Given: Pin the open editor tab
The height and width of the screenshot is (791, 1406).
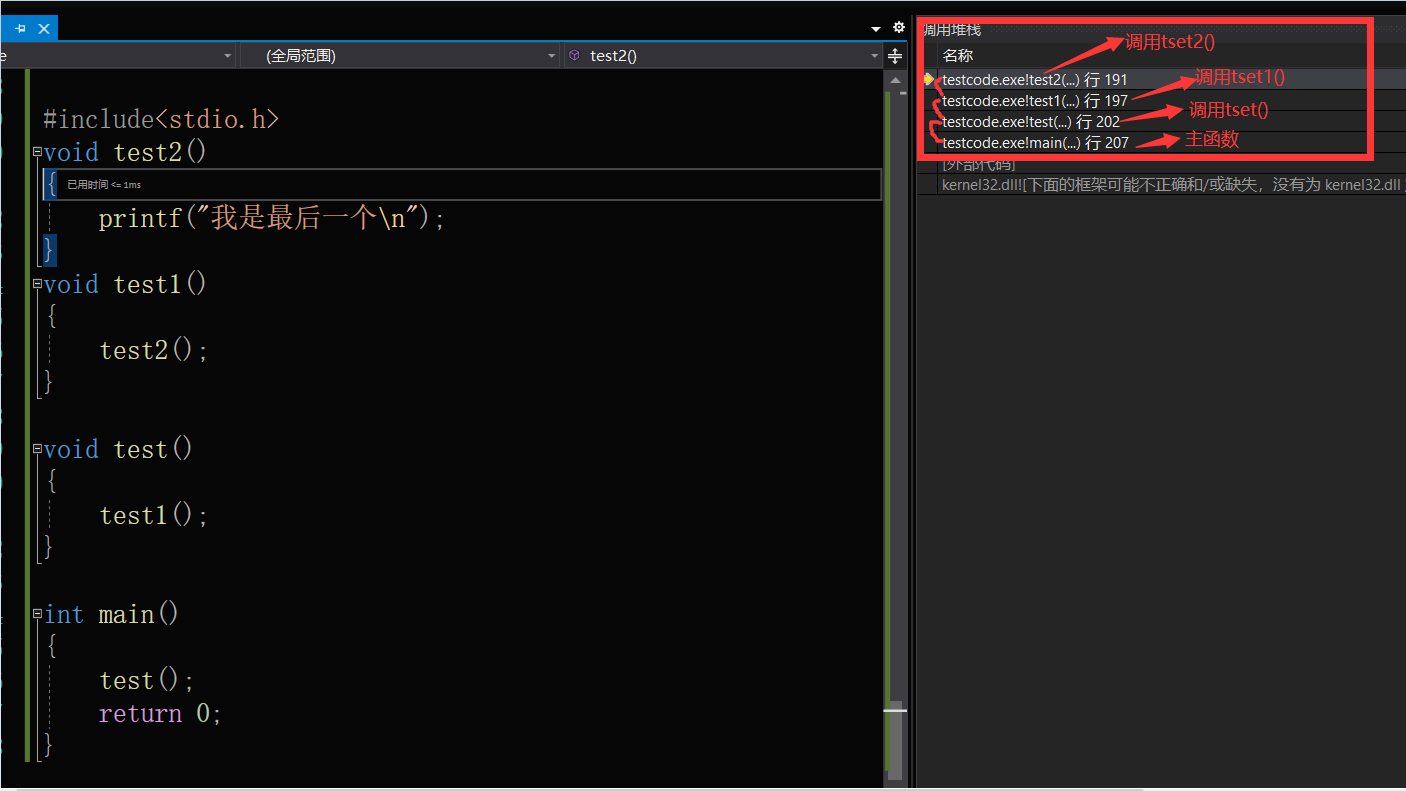Looking at the screenshot, I should tap(21, 29).
